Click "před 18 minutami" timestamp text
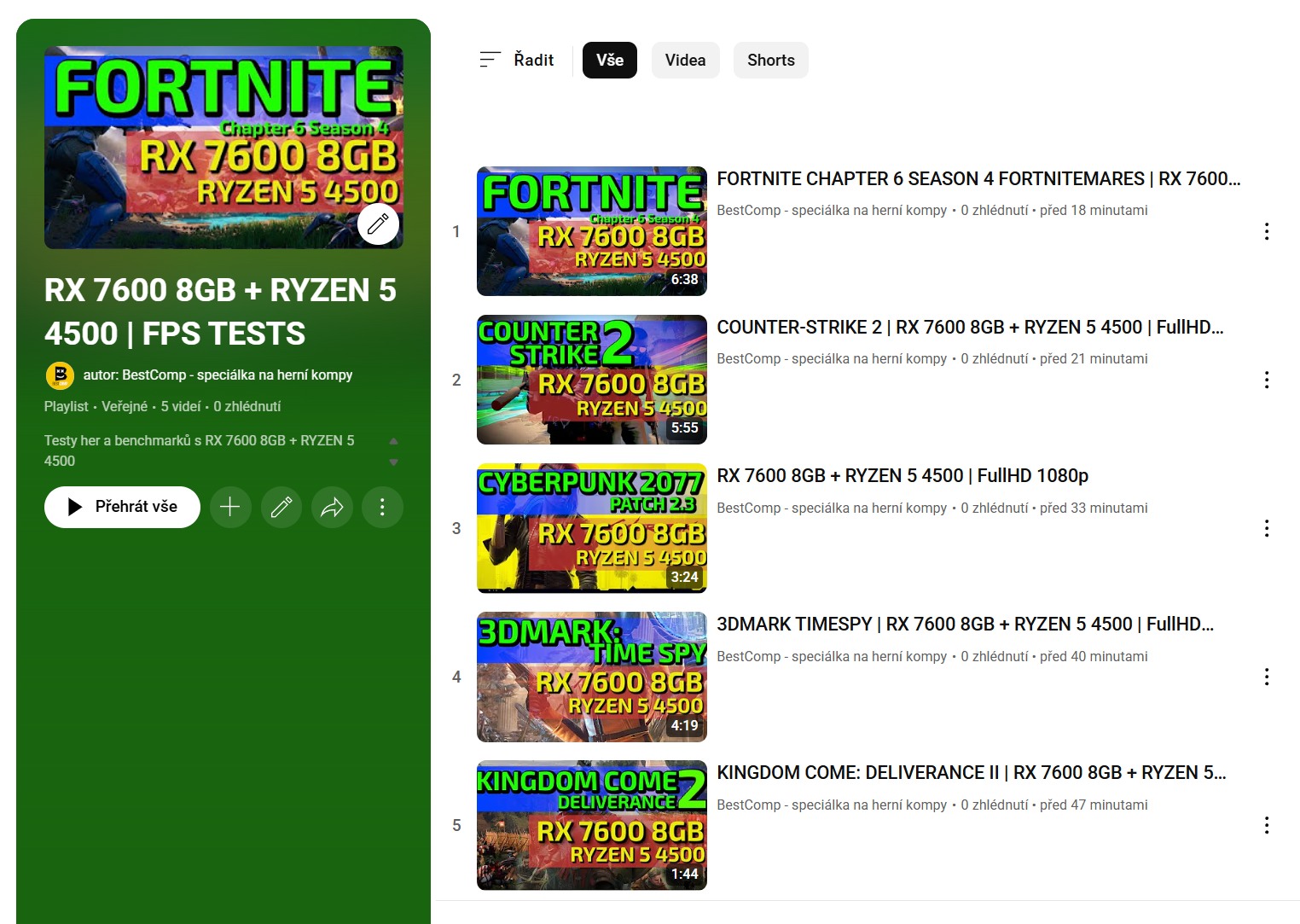The width and height of the screenshot is (1300, 924). tap(1094, 211)
